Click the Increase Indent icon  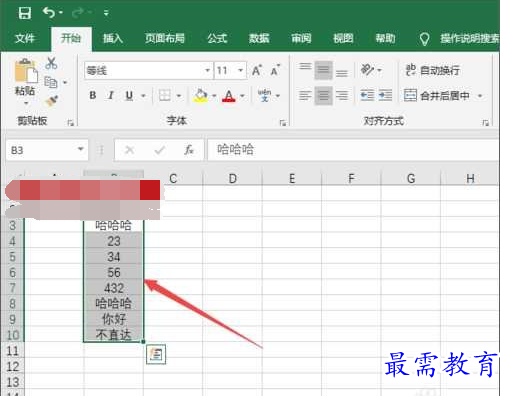tap(385, 96)
